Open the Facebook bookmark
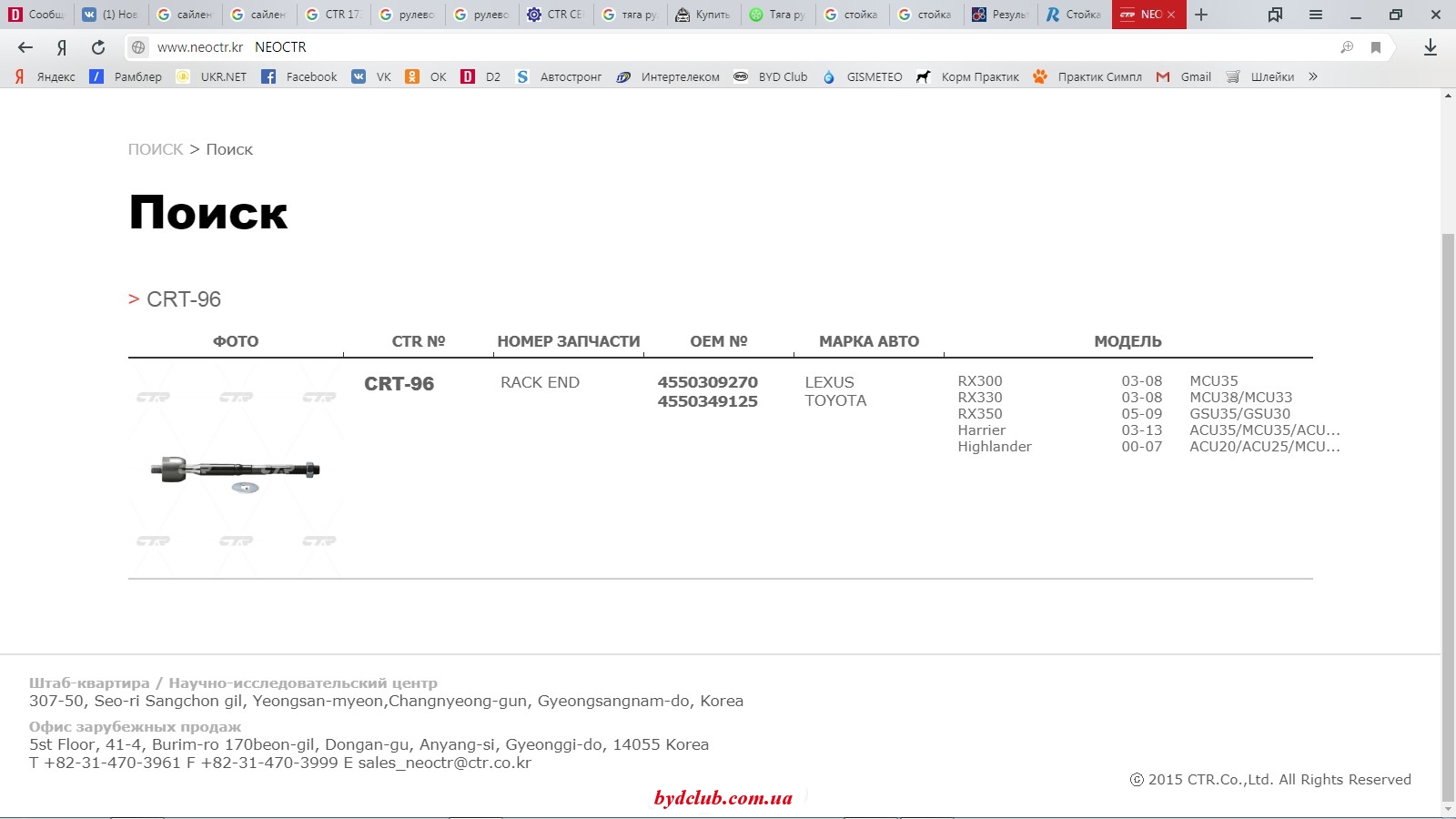Viewport: 1456px width, 819px height. point(299,76)
